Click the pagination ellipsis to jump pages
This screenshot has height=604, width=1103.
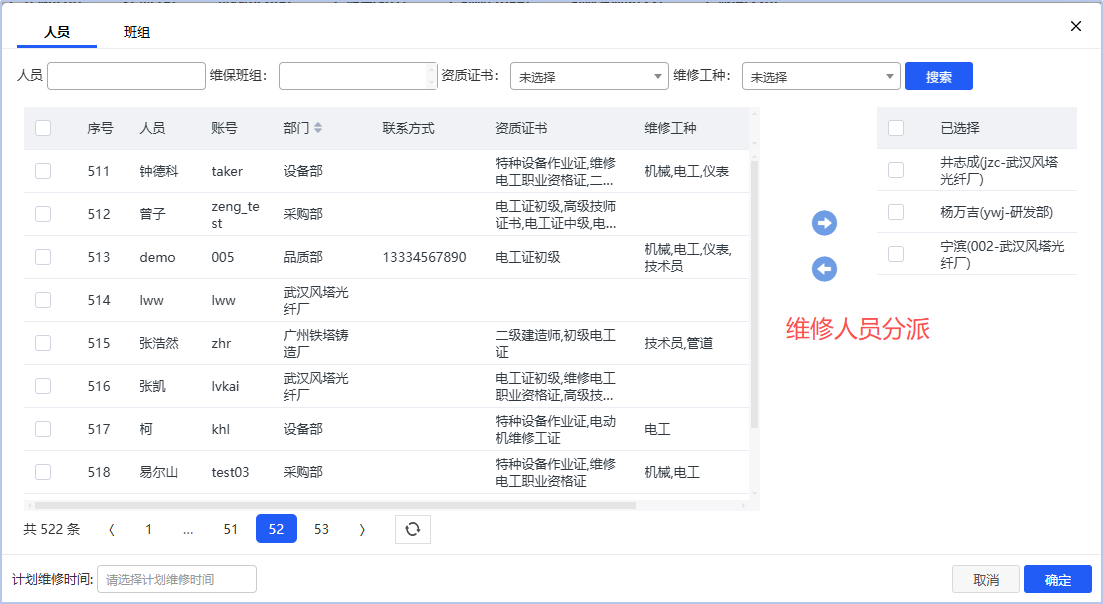tap(188, 529)
